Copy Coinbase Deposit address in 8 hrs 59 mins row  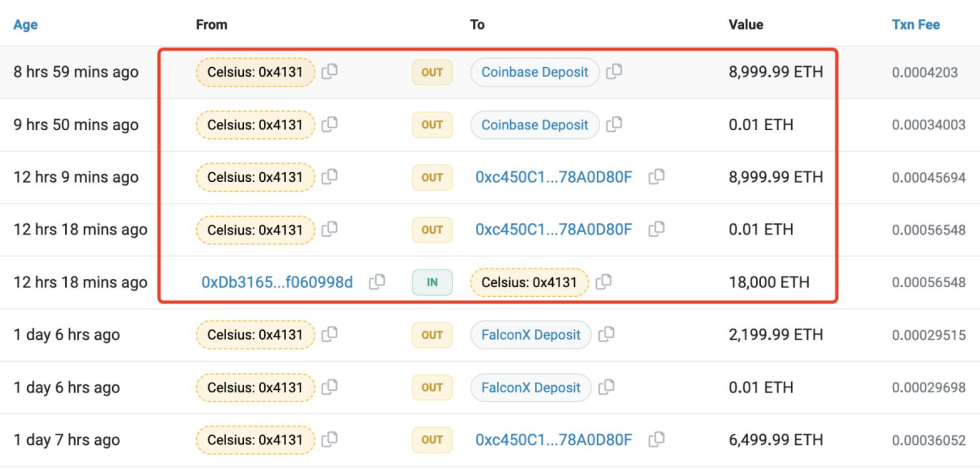614,72
